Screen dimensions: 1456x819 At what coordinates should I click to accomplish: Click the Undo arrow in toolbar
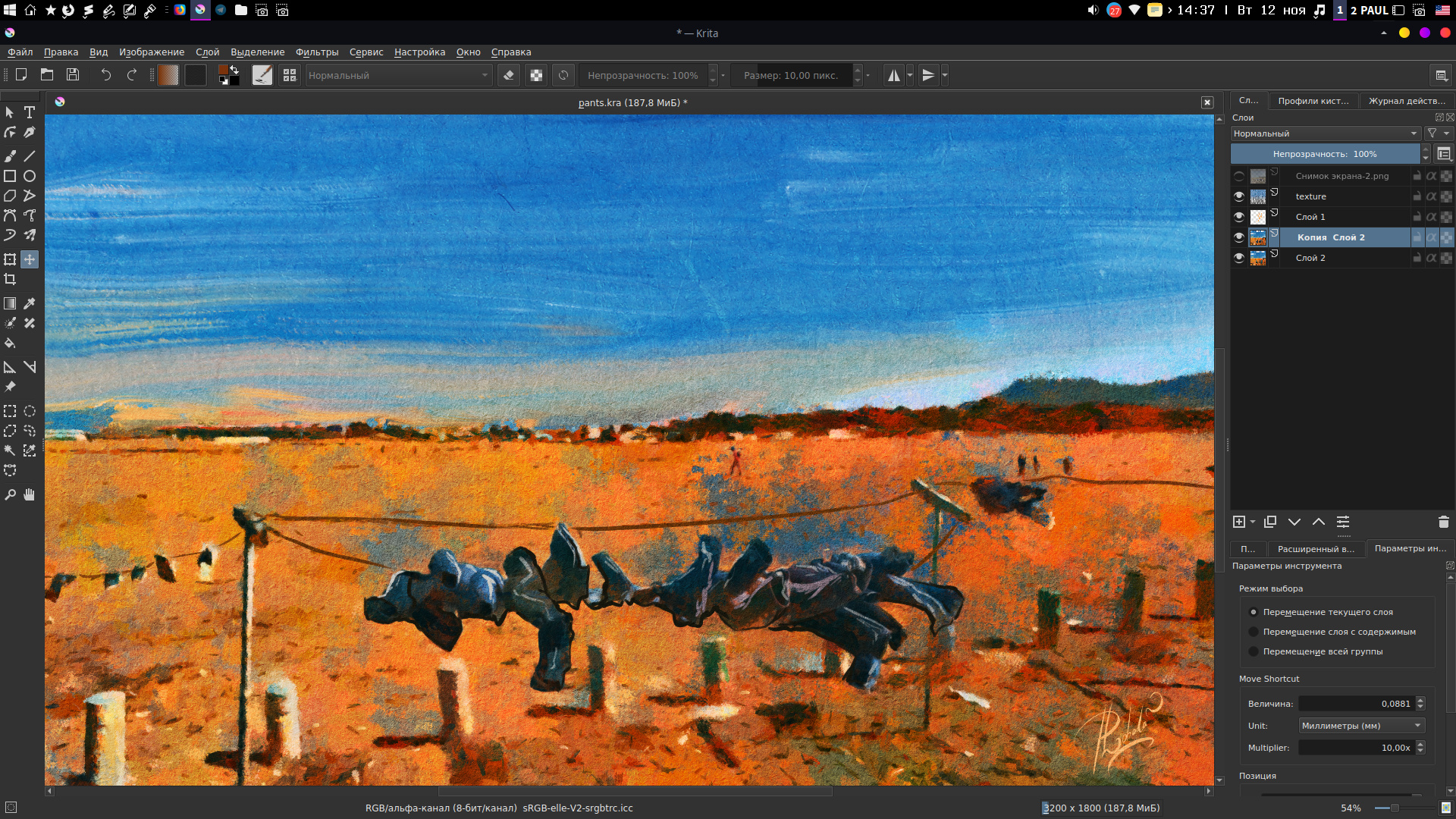point(106,75)
